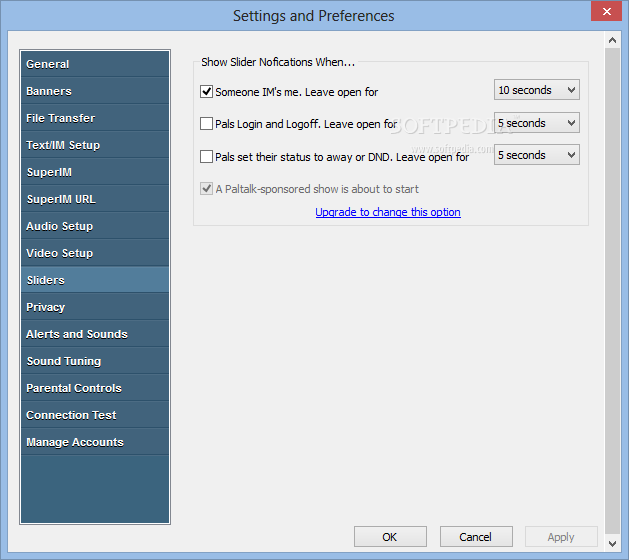This screenshot has height=560, width=629.
Task: Open the '10 seconds' duration dropdown
Action: pos(537,90)
